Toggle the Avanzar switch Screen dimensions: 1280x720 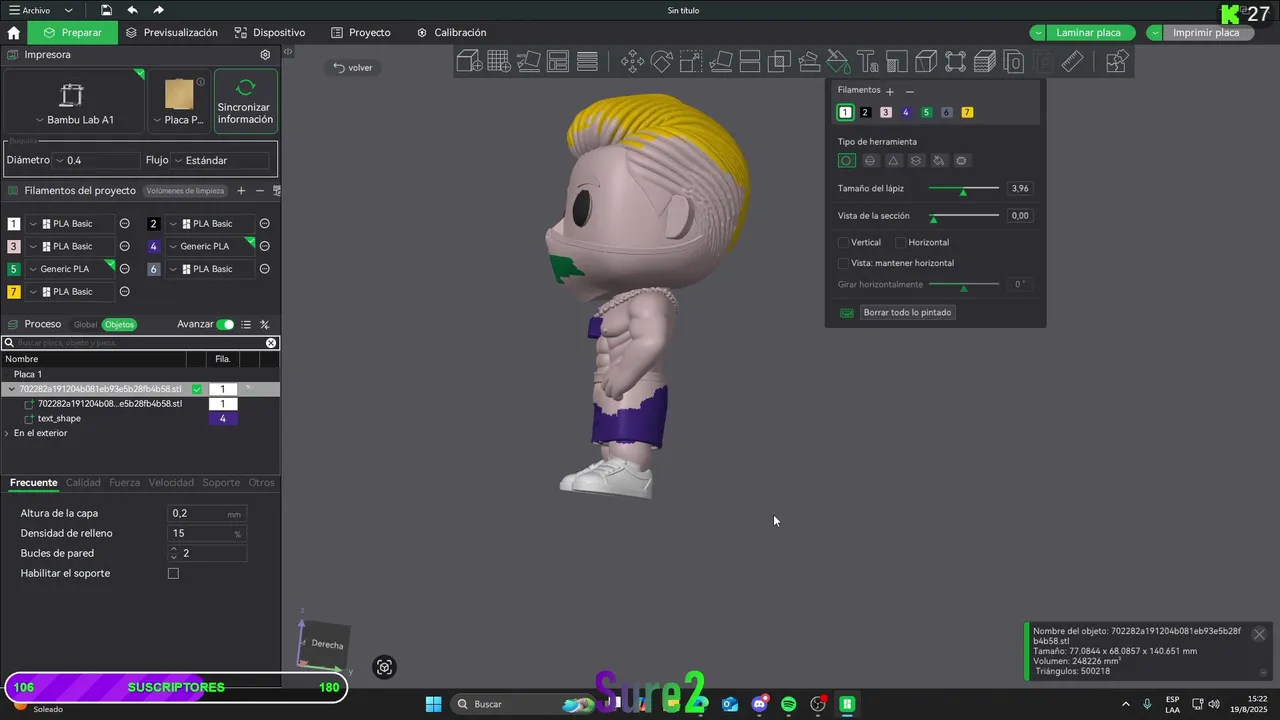point(225,324)
